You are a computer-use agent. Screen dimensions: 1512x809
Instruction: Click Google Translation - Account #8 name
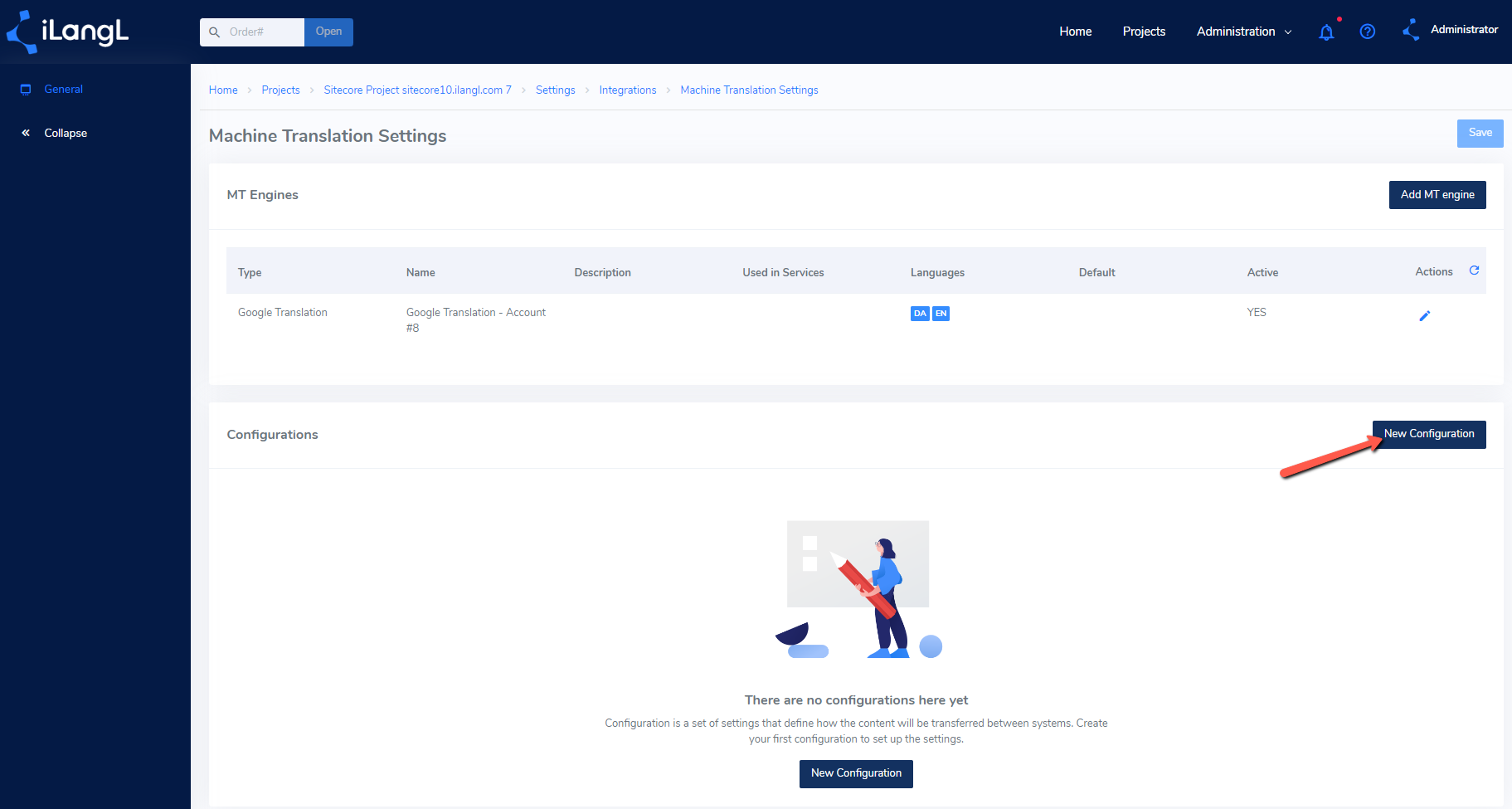(476, 320)
